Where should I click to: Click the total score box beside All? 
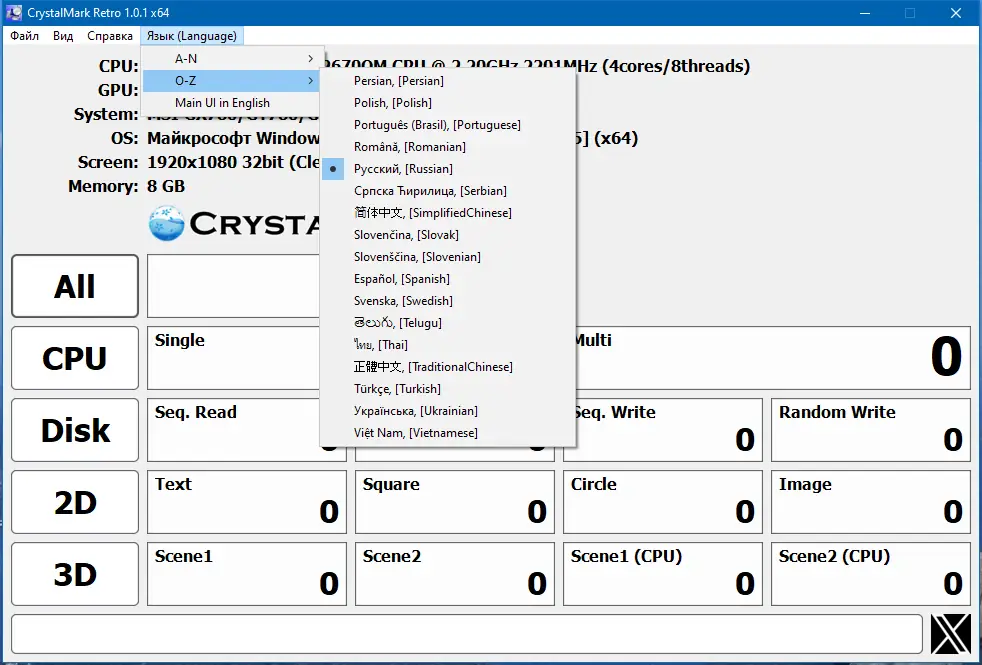click(234, 286)
